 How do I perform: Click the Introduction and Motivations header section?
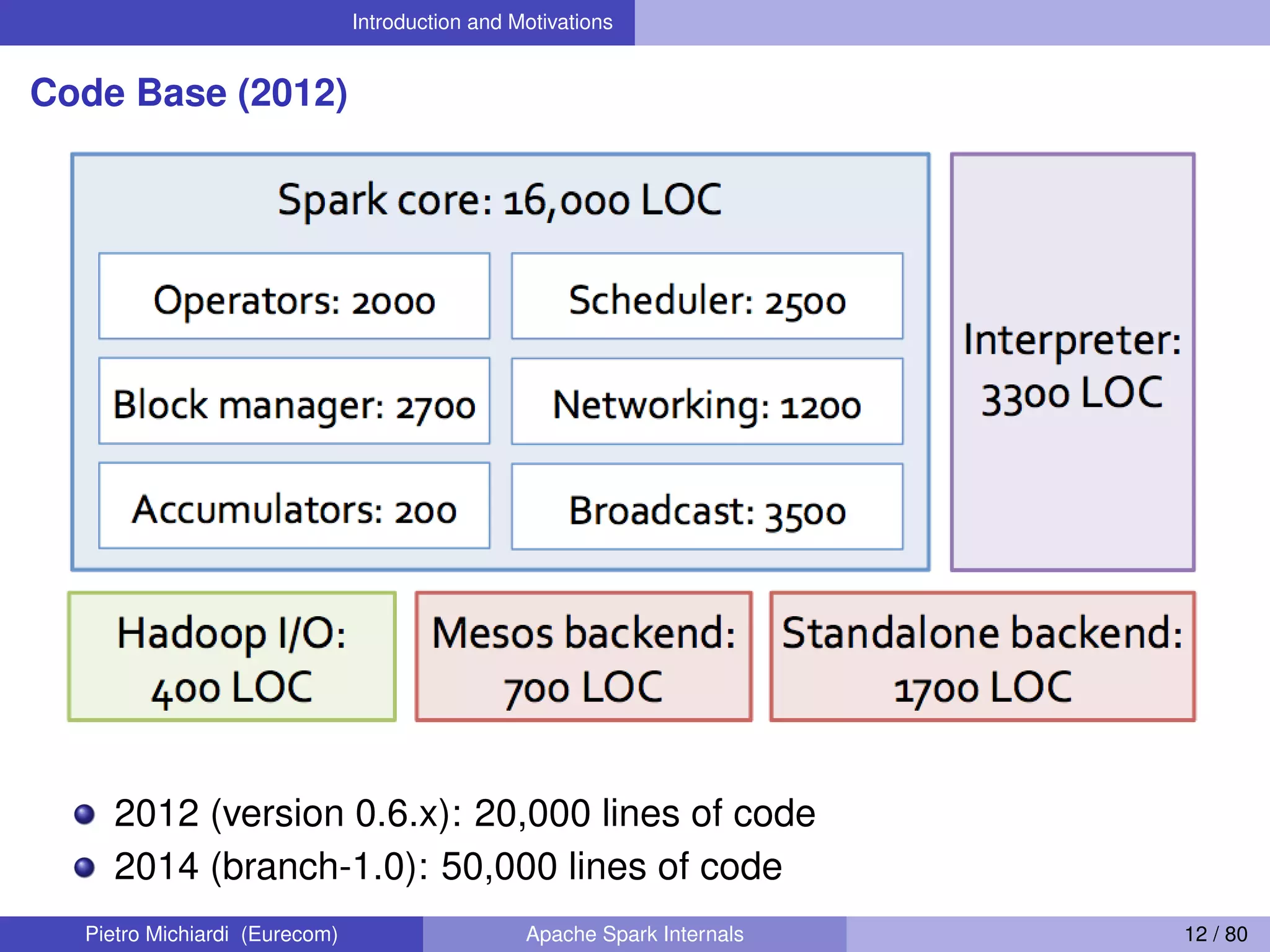[x=482, y=22]
